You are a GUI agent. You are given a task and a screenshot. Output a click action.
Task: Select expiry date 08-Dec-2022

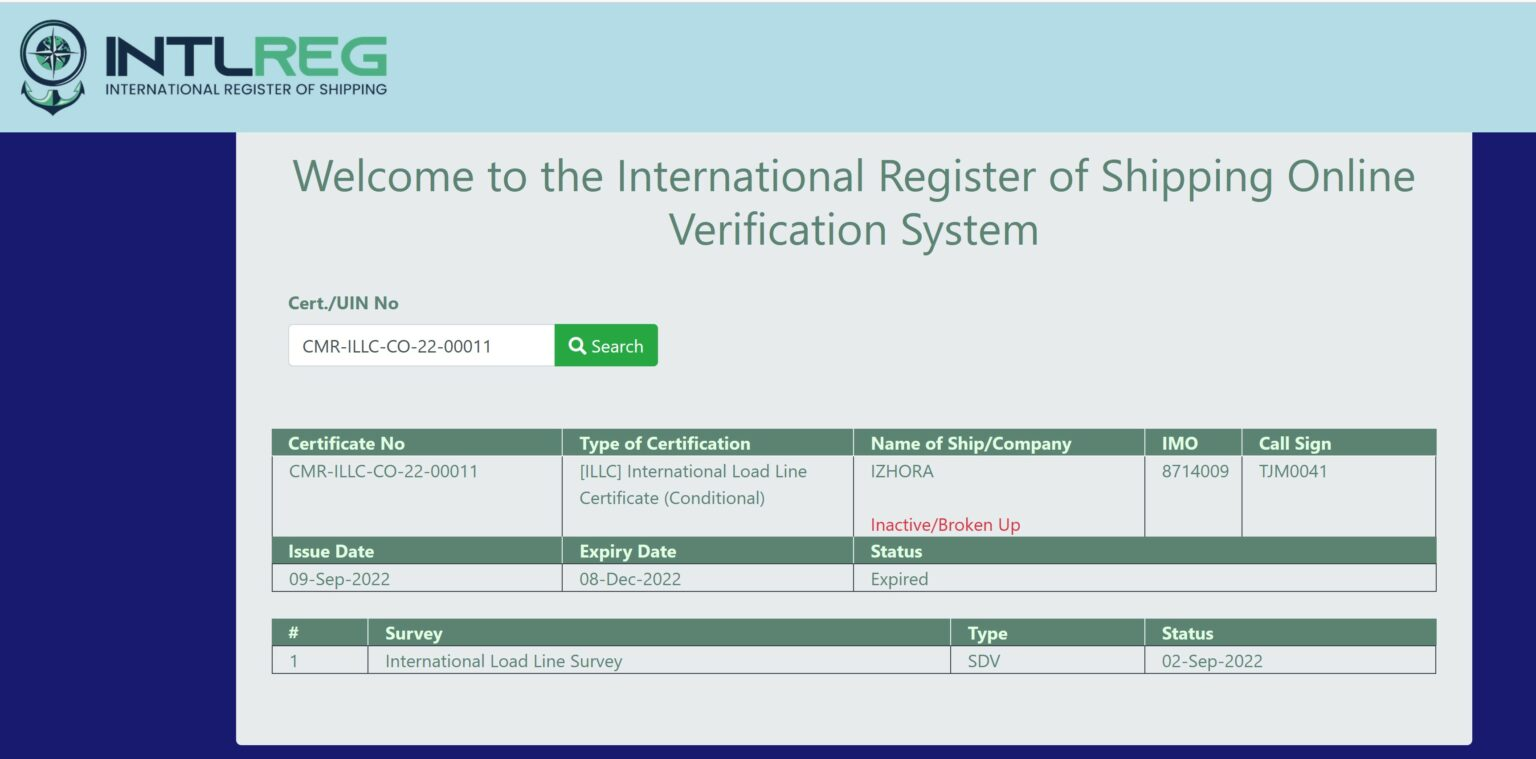coord(630,579)
